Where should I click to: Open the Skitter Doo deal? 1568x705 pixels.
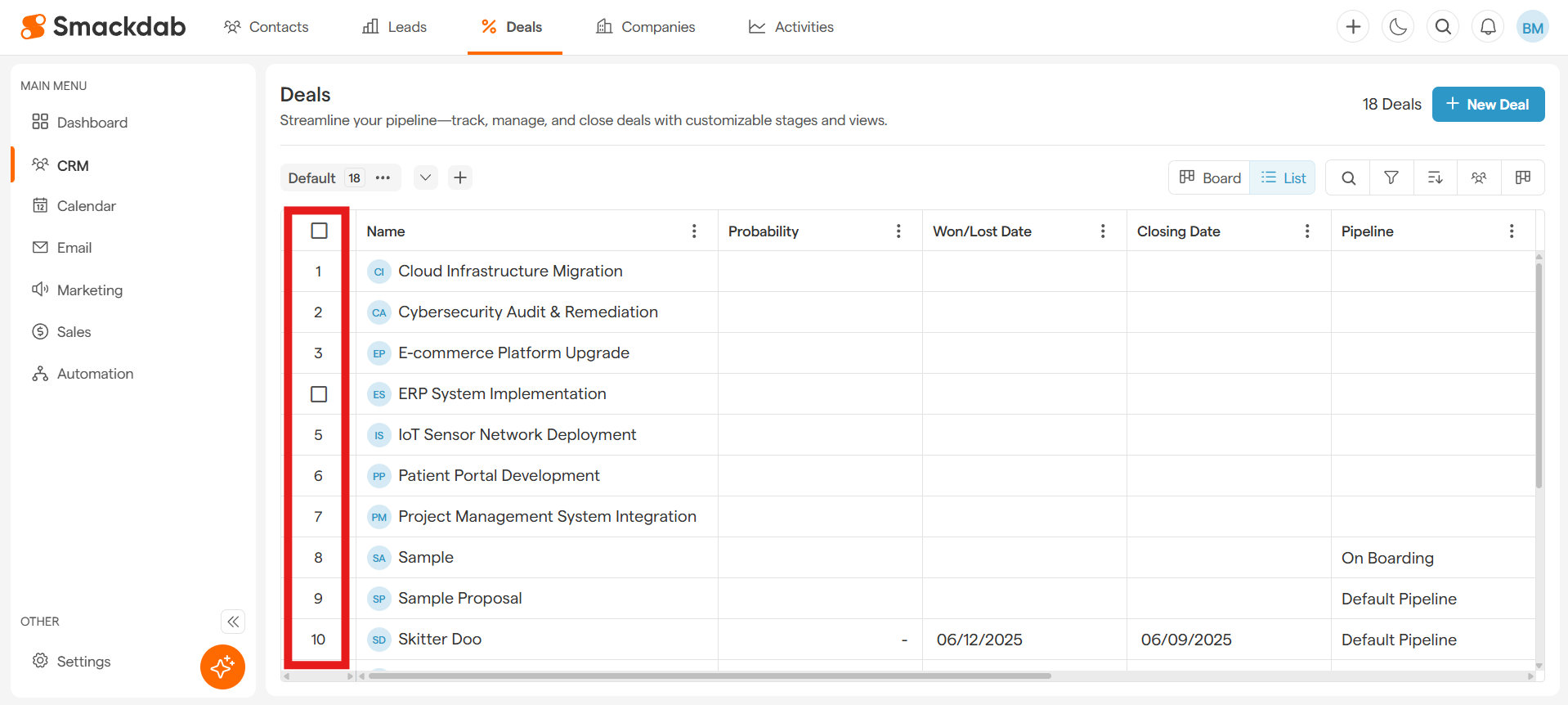click(439, 639)
